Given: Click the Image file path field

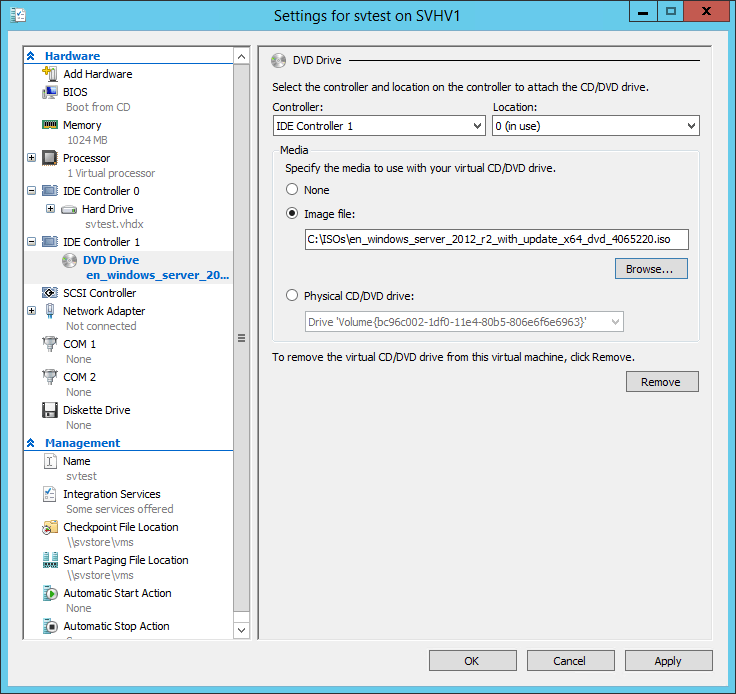Looking at the screenshot, I should 497,239.
